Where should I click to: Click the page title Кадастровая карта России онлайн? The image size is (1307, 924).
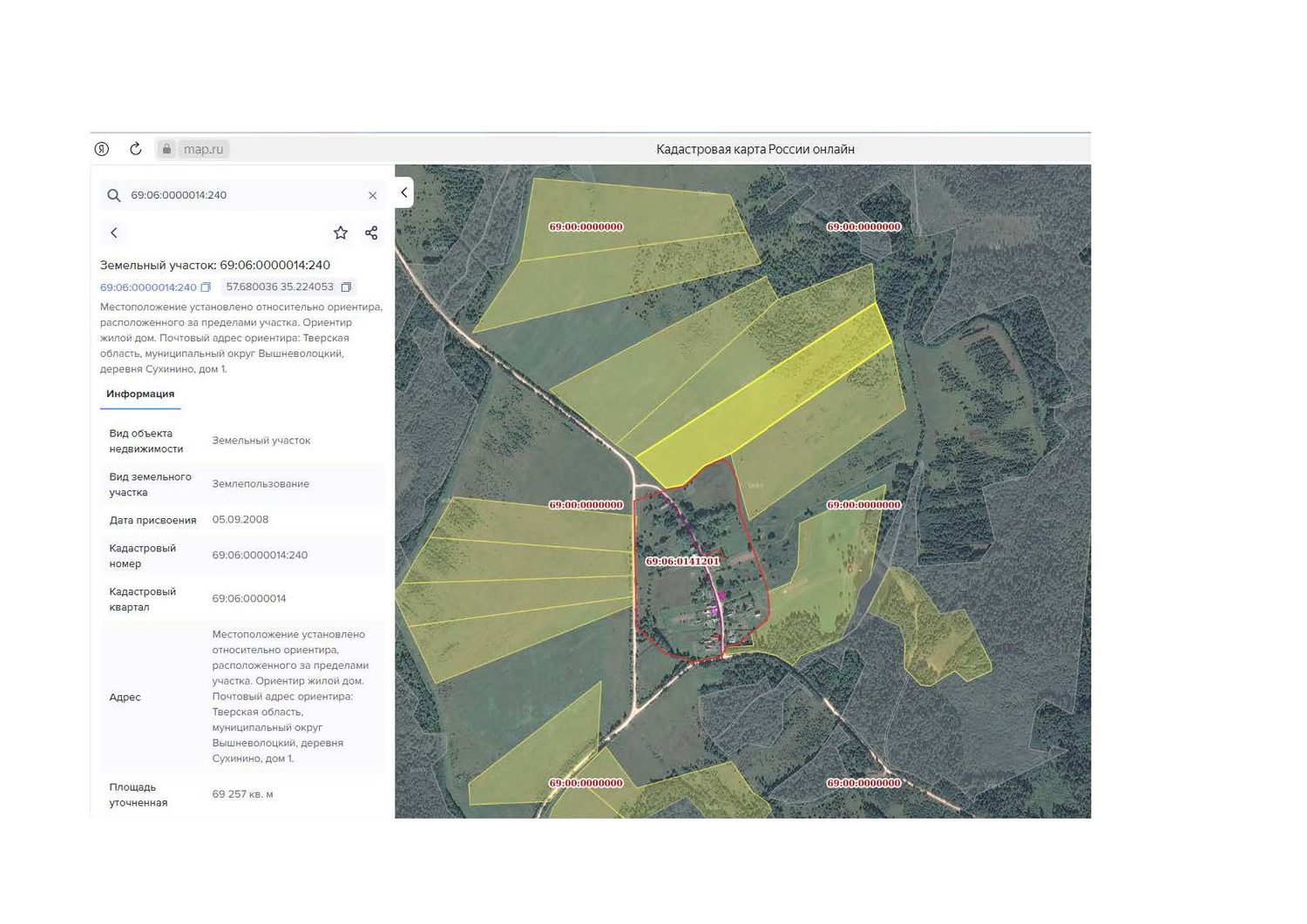755,149
